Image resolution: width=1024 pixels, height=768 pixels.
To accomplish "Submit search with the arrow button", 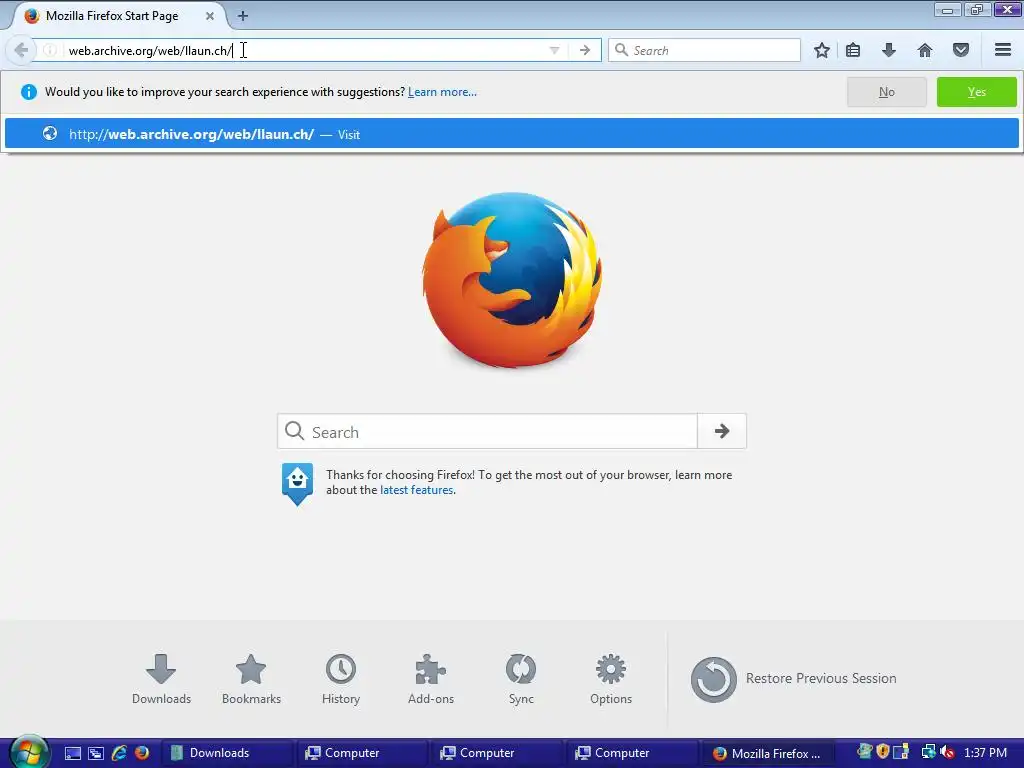I will click(x=722, y=431).
